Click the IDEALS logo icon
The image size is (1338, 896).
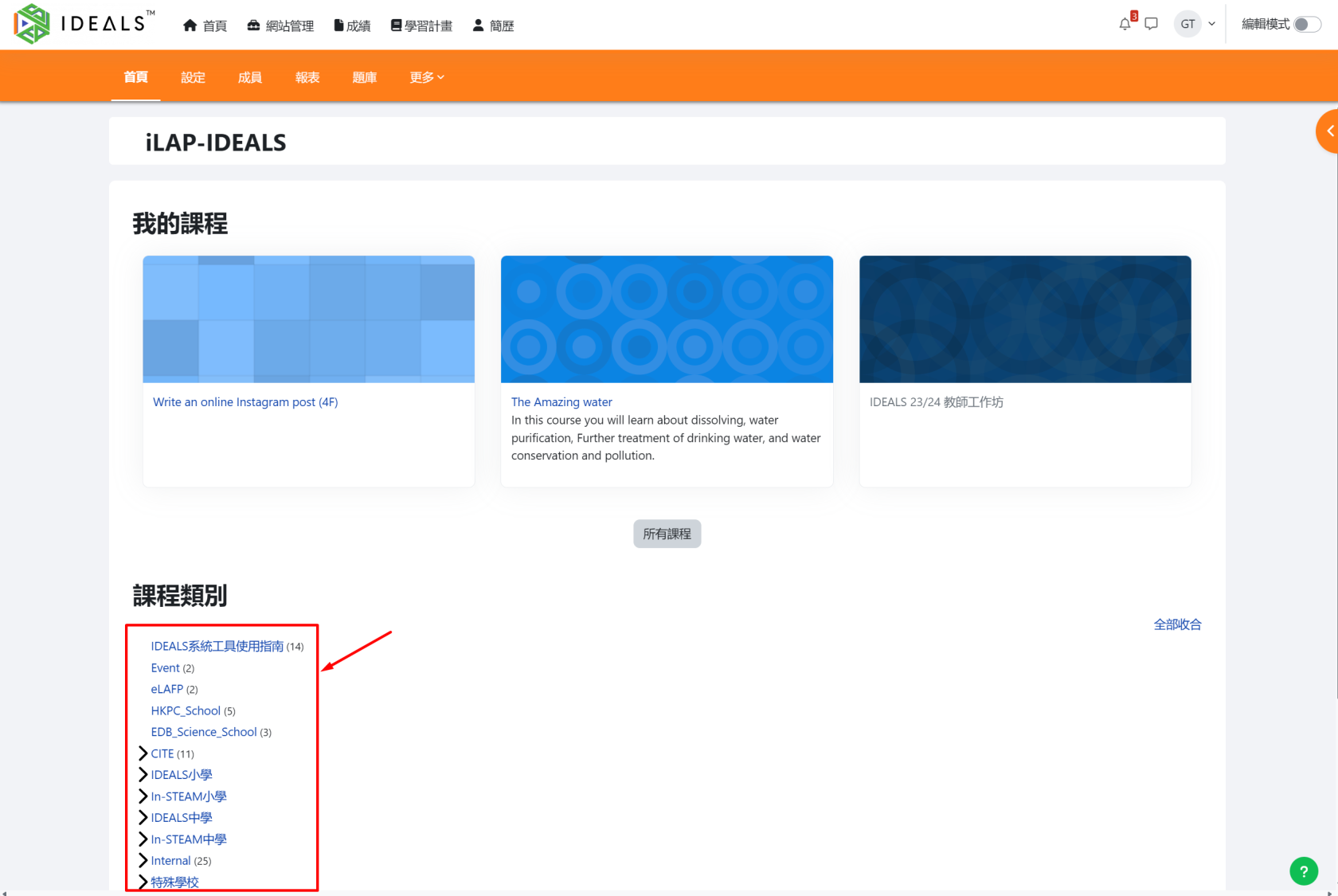point(33,24)
